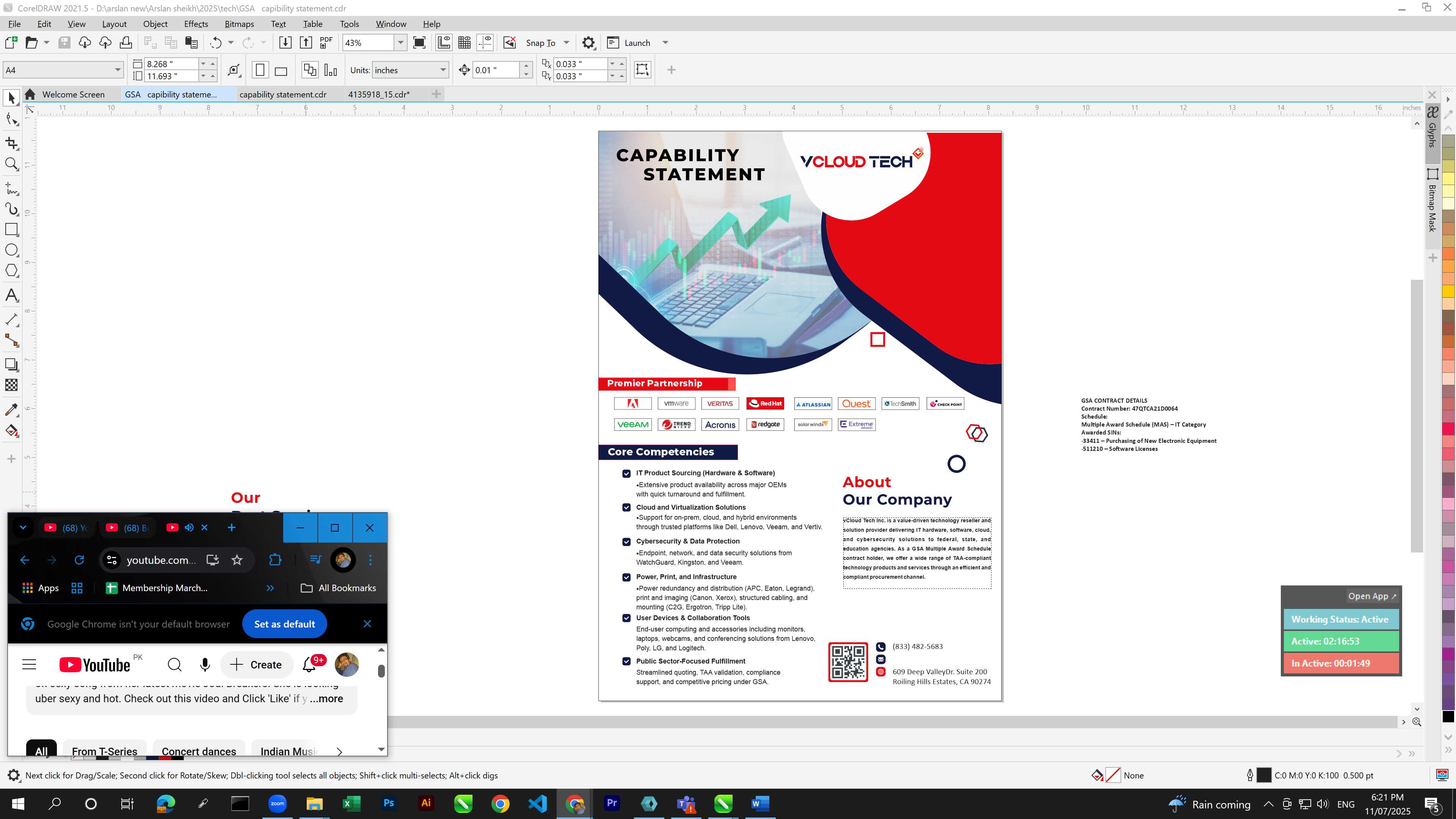Viewport: 1456px width, 819px height.
Task: Select the Ellipse tool
Action: point(11,250)
